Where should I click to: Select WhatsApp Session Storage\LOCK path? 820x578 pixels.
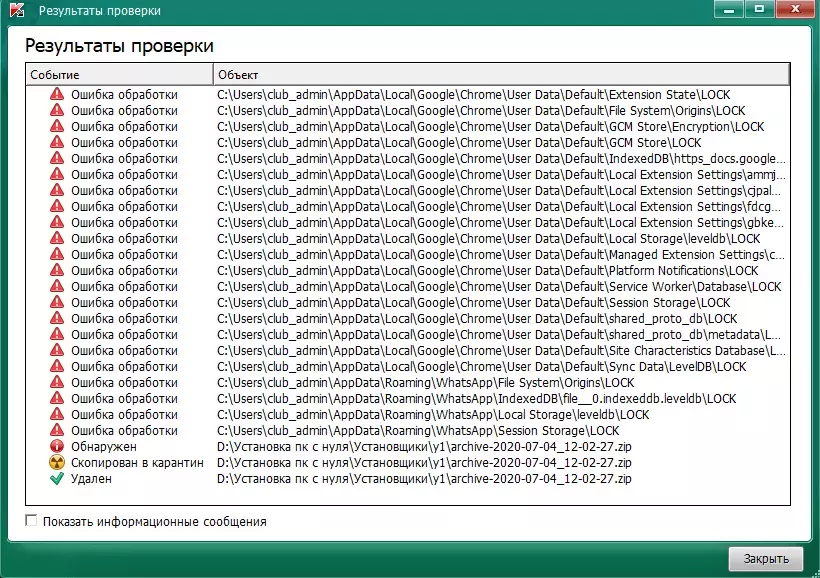point(418,430)
